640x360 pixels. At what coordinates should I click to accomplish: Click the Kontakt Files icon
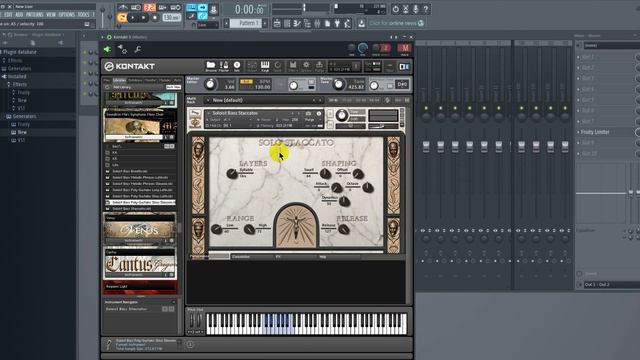(293, 66)
